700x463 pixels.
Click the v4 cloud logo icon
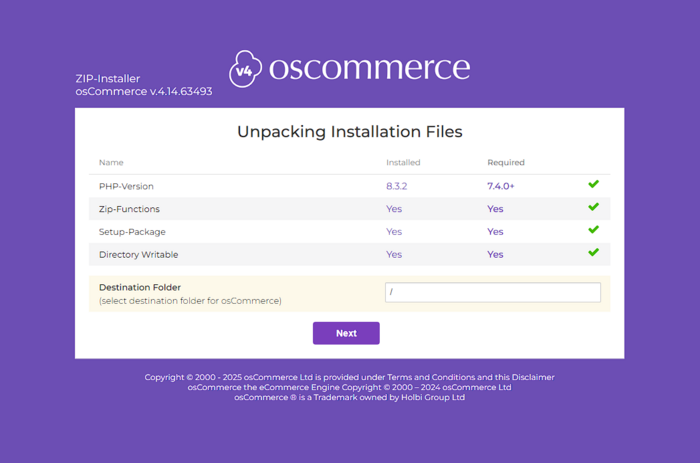point(245,69)
